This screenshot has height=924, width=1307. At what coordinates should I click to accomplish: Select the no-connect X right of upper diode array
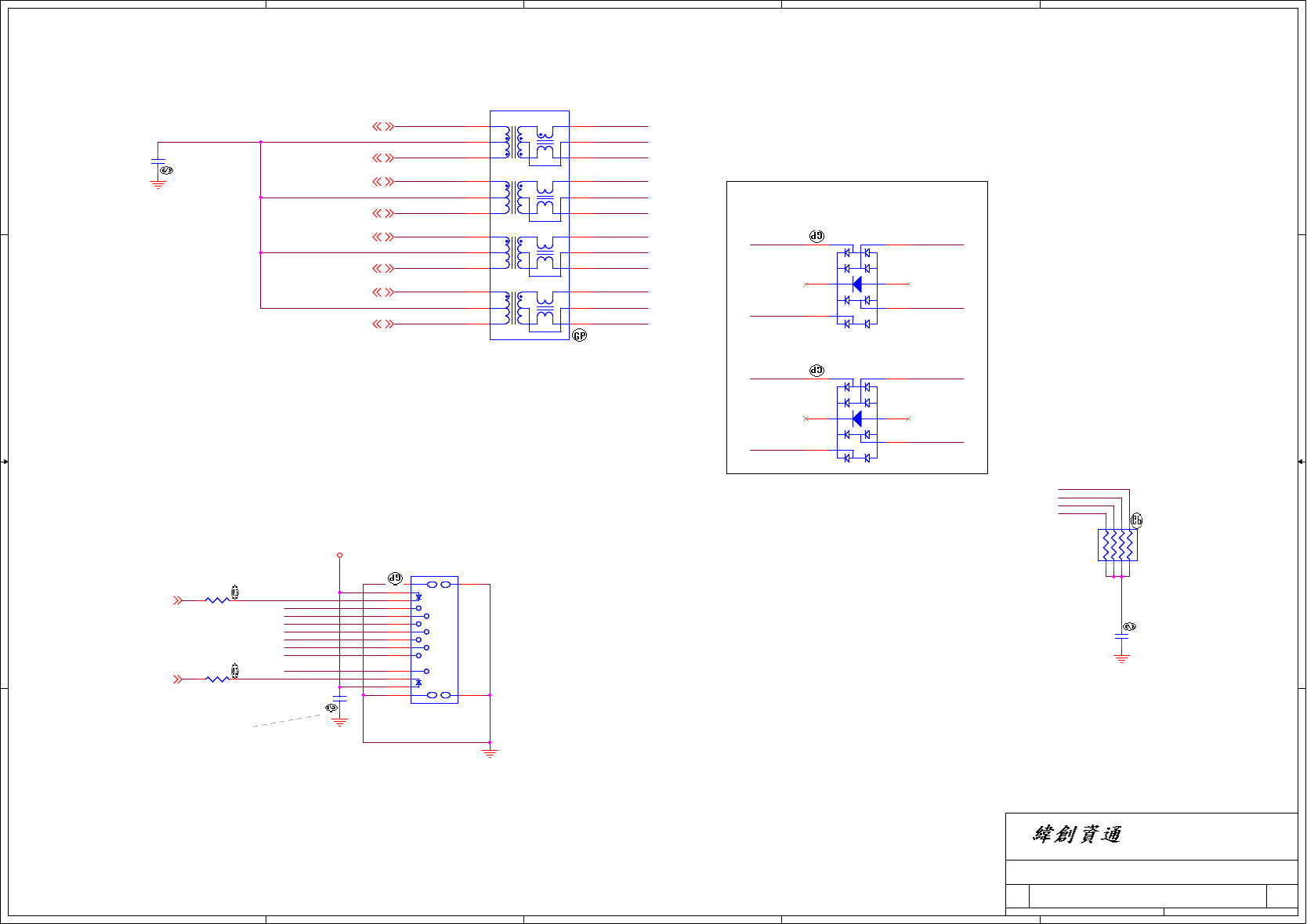tap(908, 284)
